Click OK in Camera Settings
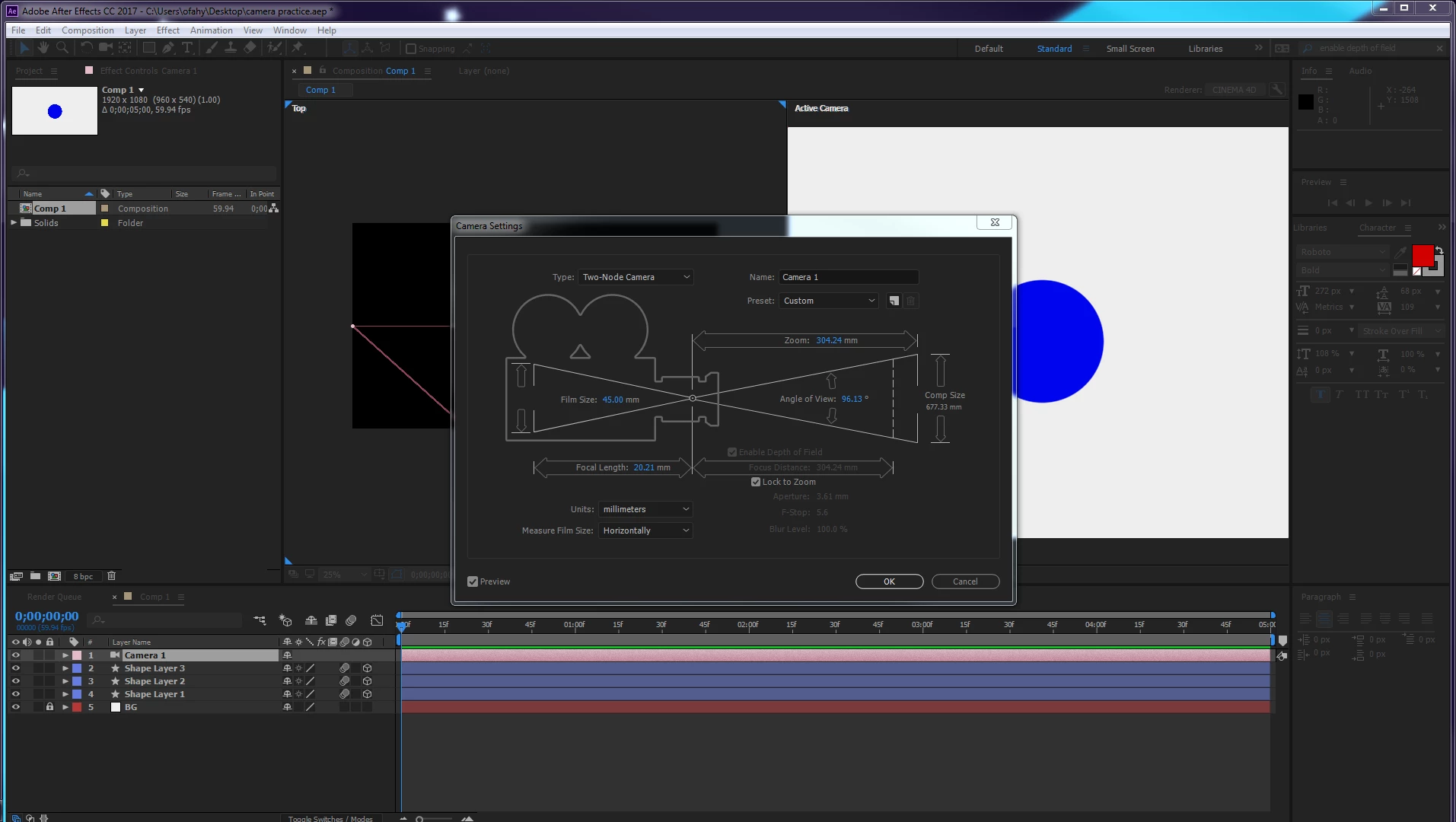Screen dimensions: 1456x822 point(889,581)
